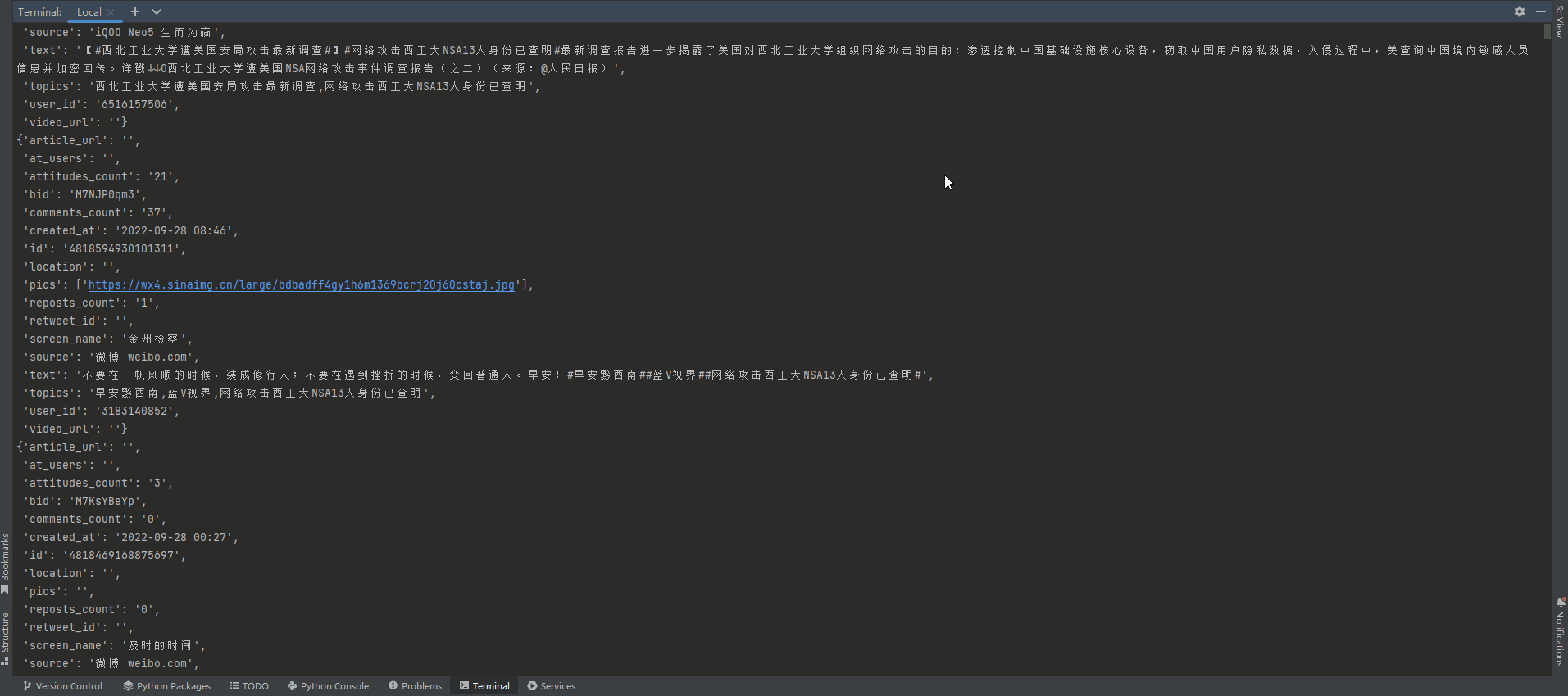1568x696 pixels.
Task: Click the attitudes_count '3' line
Action: [98, 483]
